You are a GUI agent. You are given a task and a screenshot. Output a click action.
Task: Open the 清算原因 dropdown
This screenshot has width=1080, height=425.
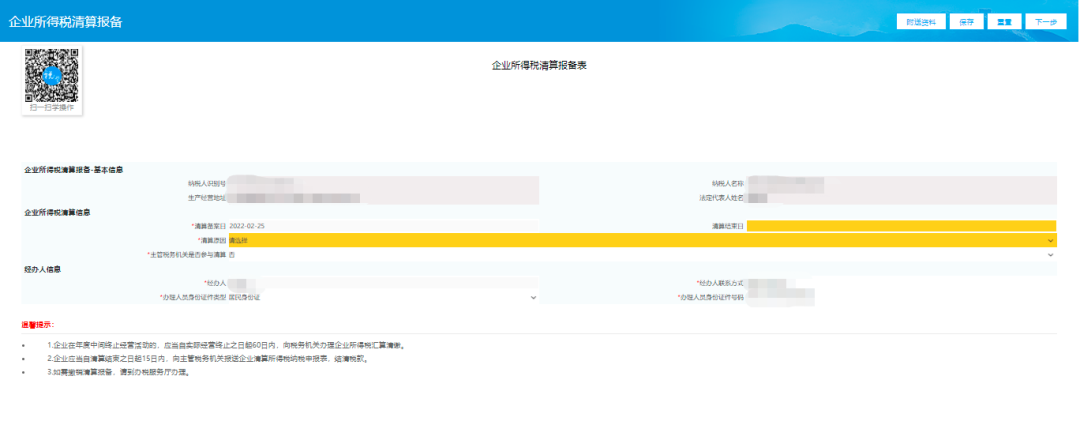(640, 241)
